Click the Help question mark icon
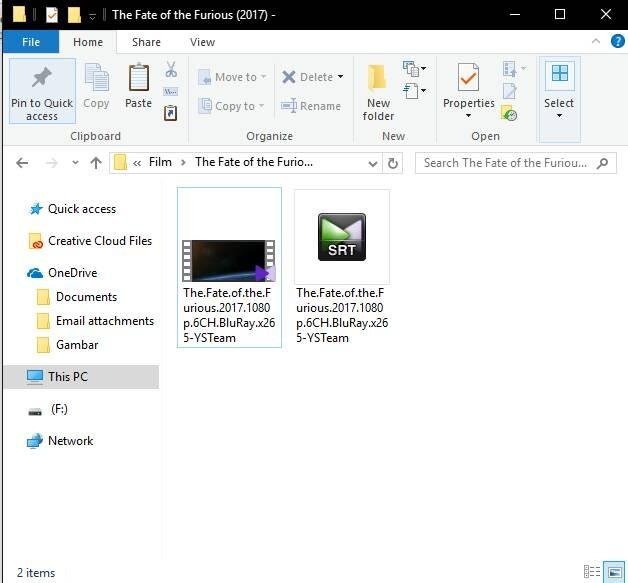This screenshot has width=628, height=583. click(617, 41)
